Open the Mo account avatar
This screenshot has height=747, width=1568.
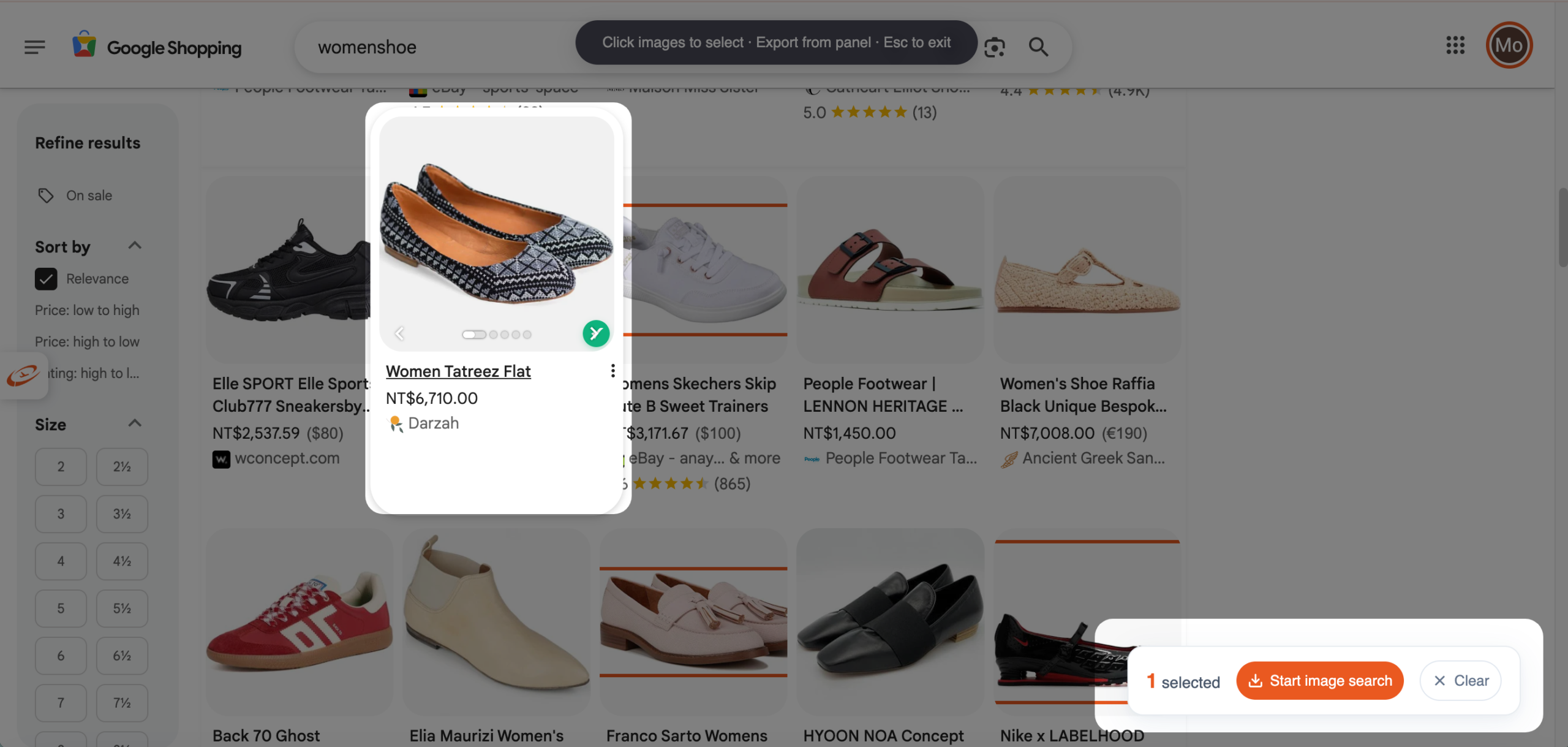[x=1509, y=45]
